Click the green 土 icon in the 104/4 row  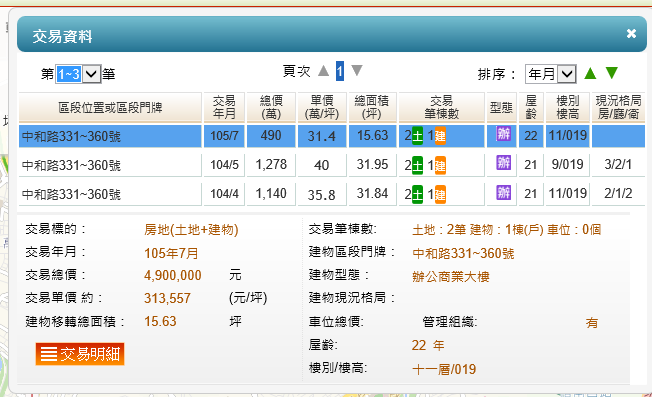tap(417, 194)
